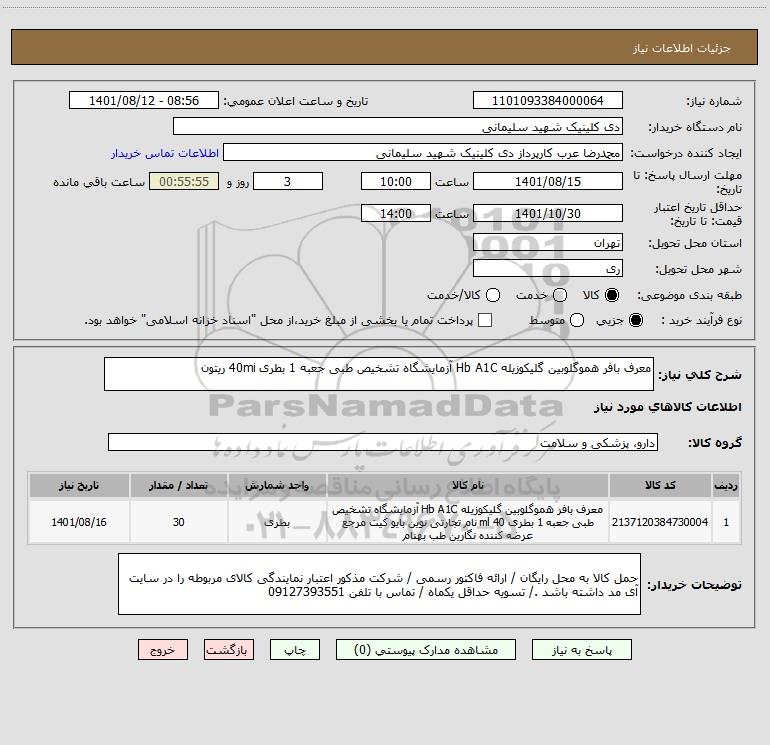Viewport: 770px width, 745px height.
Task: Click product code 2137120384730004 cell
Action: click(660, 522)
